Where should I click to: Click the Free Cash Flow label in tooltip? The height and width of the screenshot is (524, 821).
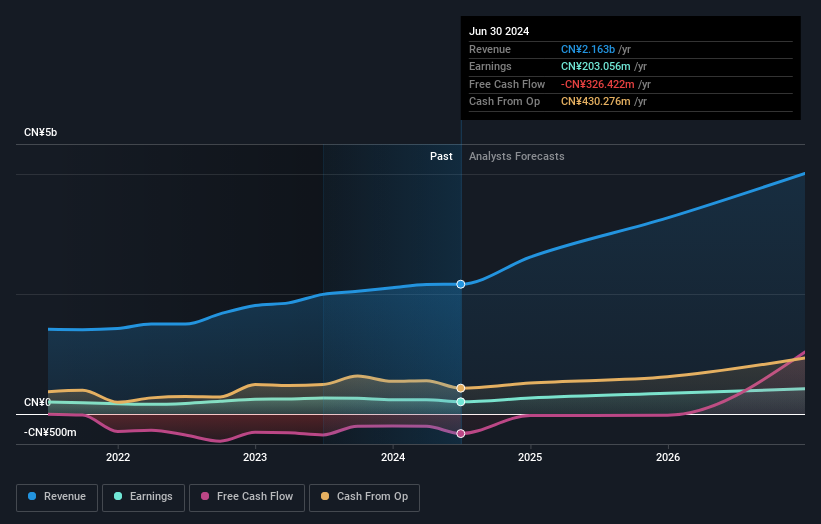click(x=507, y=84)
